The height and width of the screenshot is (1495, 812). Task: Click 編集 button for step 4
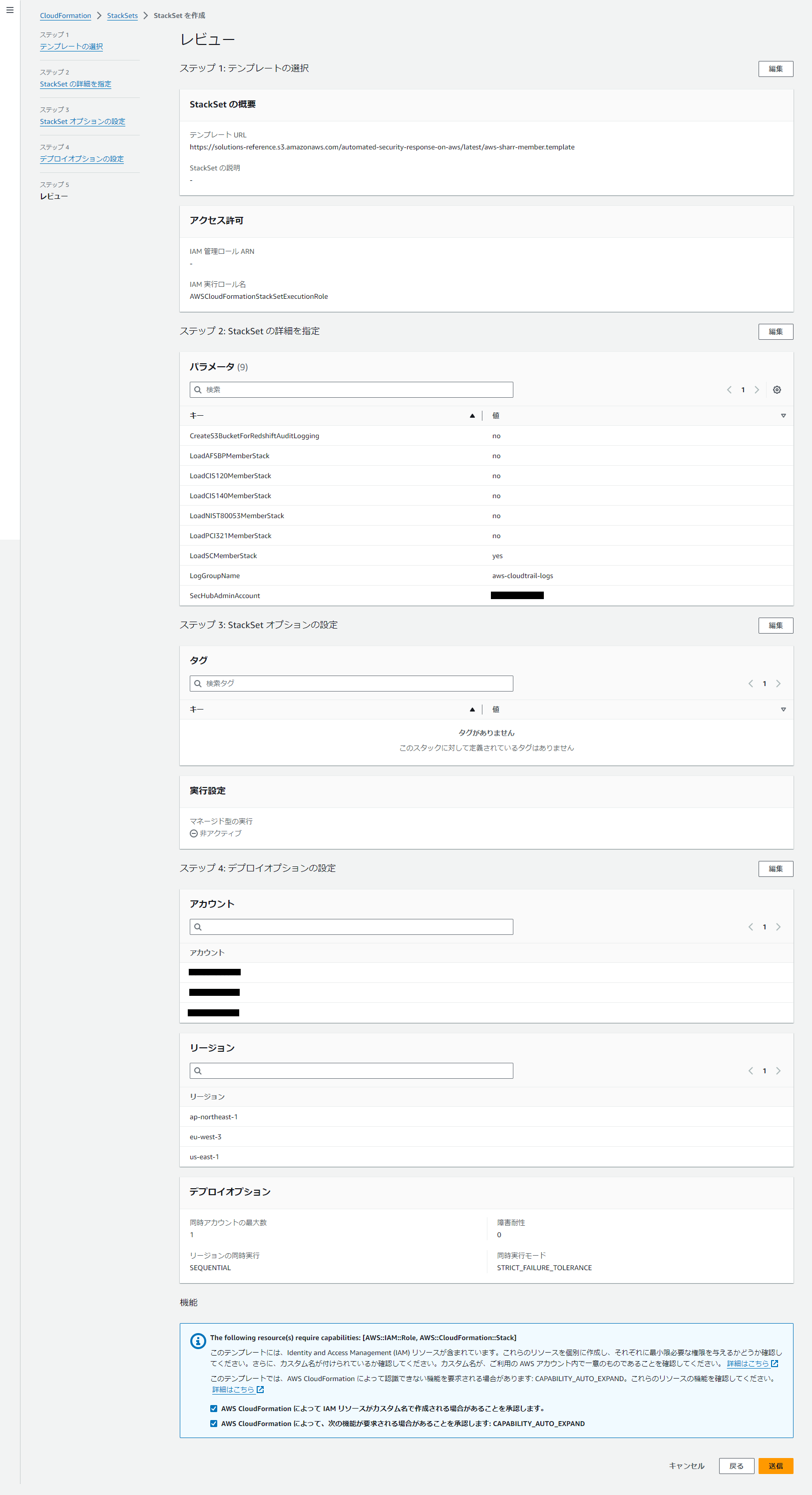(x=776, y=869)
